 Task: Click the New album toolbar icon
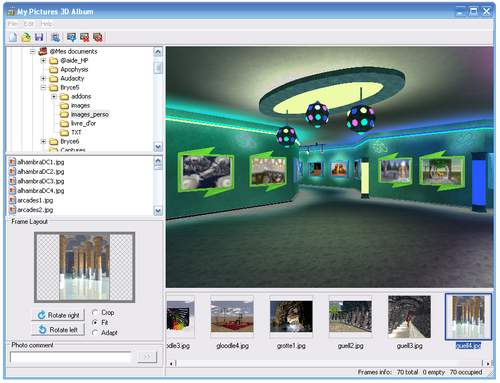(13, 37)
